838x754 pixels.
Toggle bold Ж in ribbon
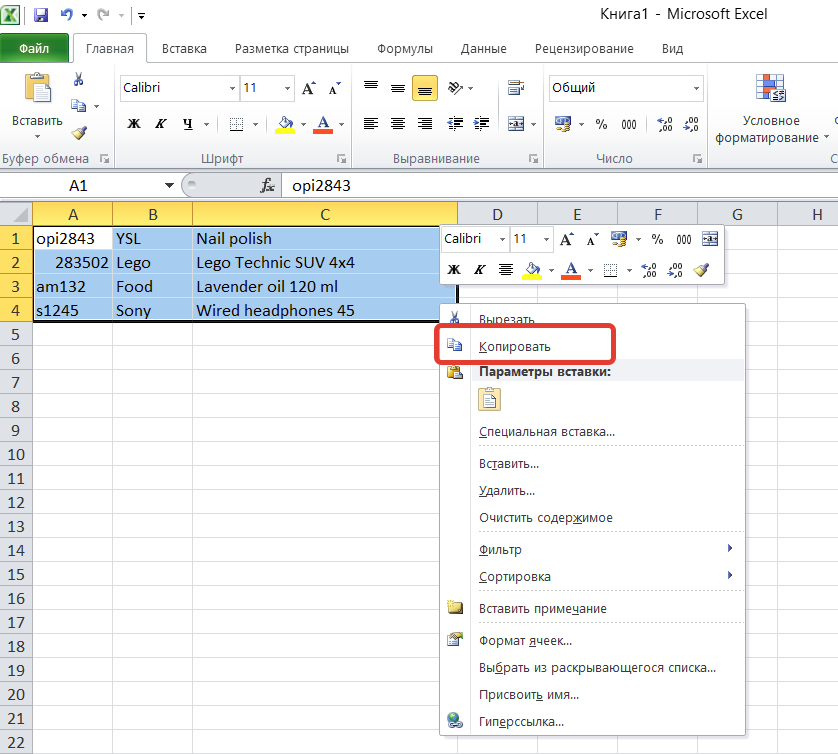(134, 125)
